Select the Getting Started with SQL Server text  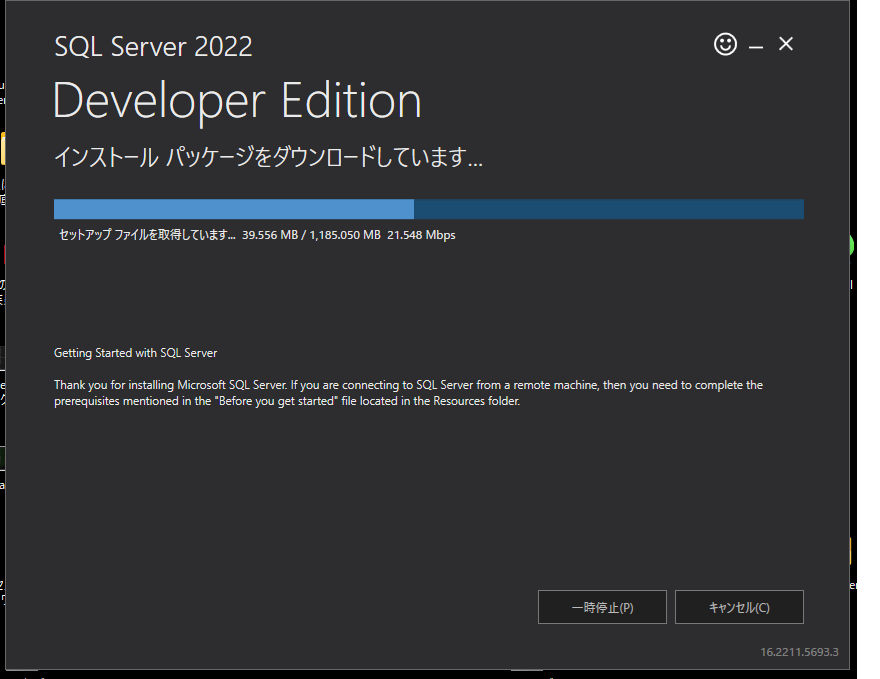click(x=134, y=352)
